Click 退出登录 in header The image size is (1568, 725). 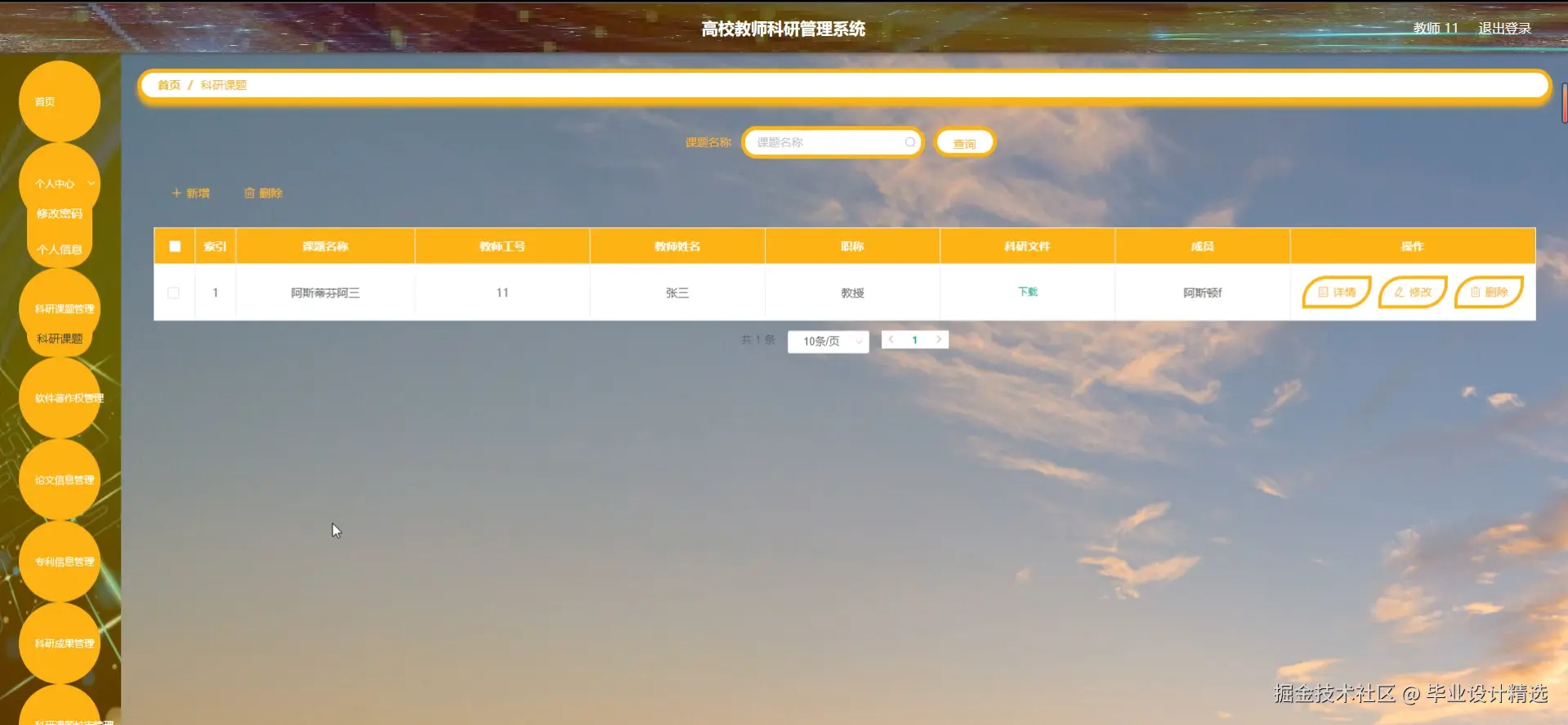point(1504,28)
